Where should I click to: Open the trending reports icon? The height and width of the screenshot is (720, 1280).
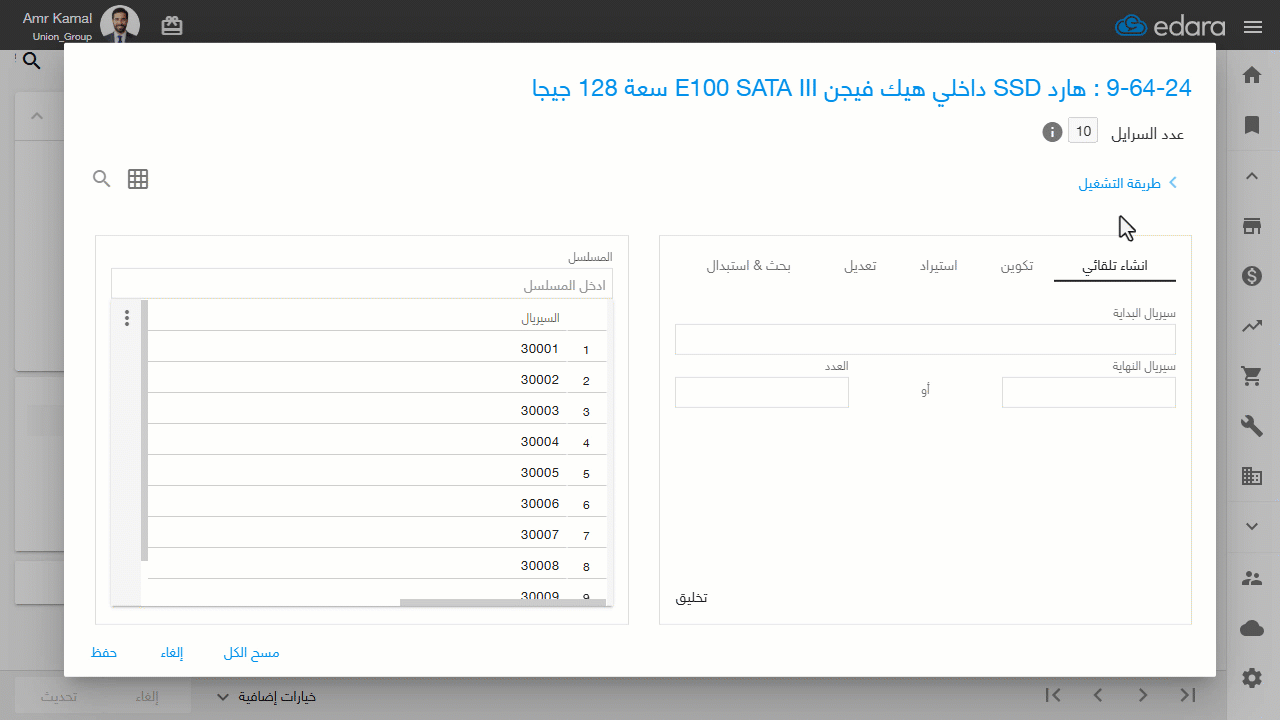(x=1251, y=326)
